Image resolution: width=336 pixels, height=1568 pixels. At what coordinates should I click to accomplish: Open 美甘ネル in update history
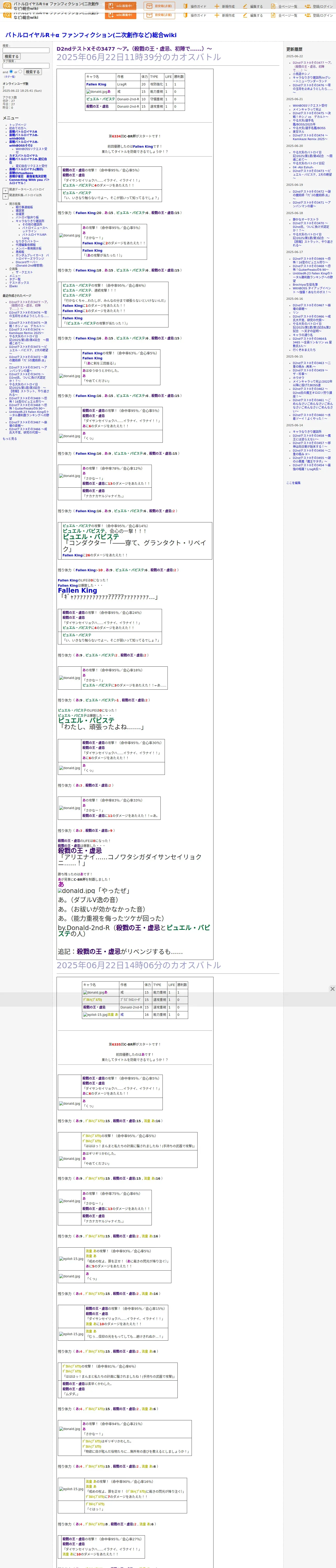click(x=298, y=131)
